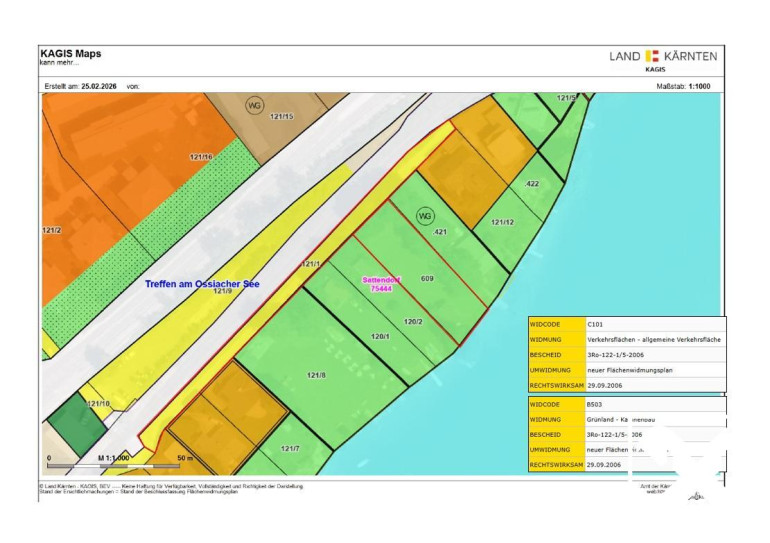Screen dimensions: 770x543
Task: Click the KAGIS Maps title
Action: 70,54
